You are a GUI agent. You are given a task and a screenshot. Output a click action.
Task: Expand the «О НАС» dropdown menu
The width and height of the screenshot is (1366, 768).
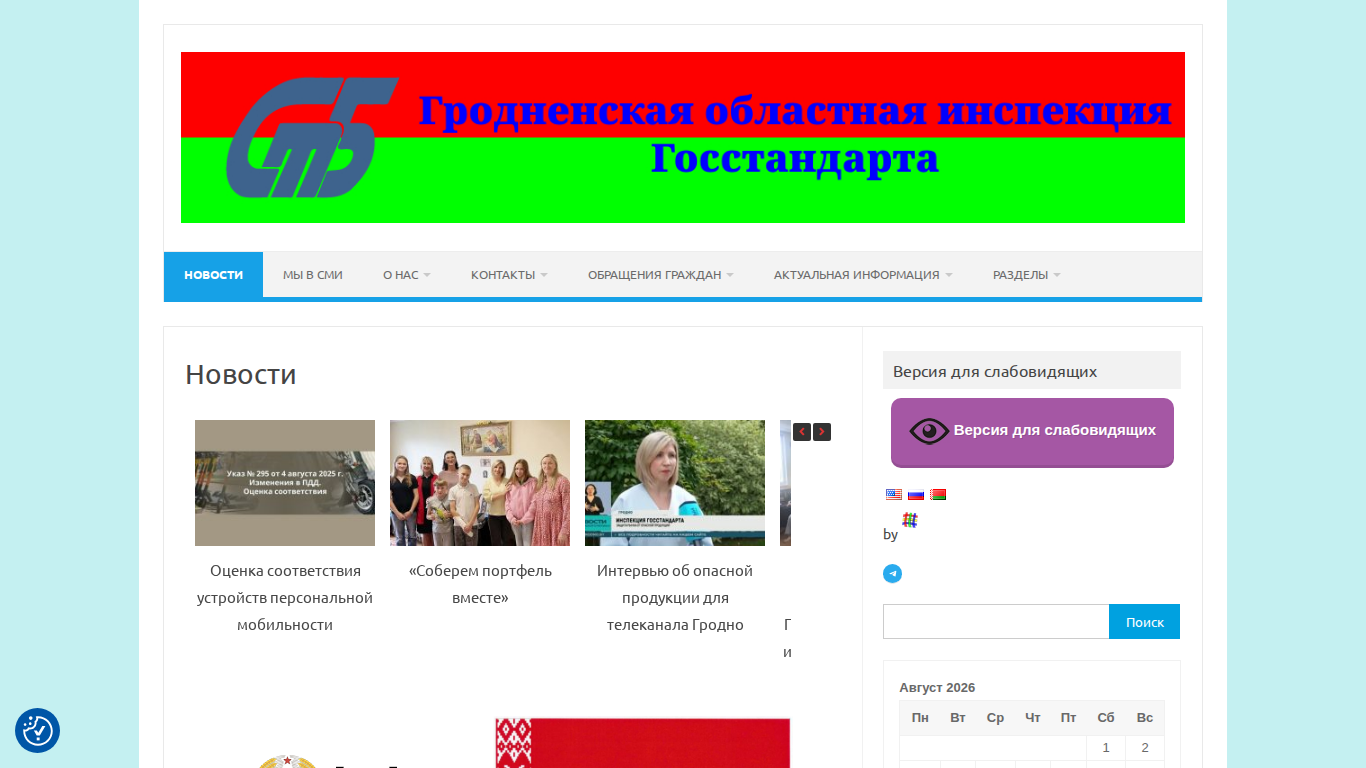(x=406, y=275)
